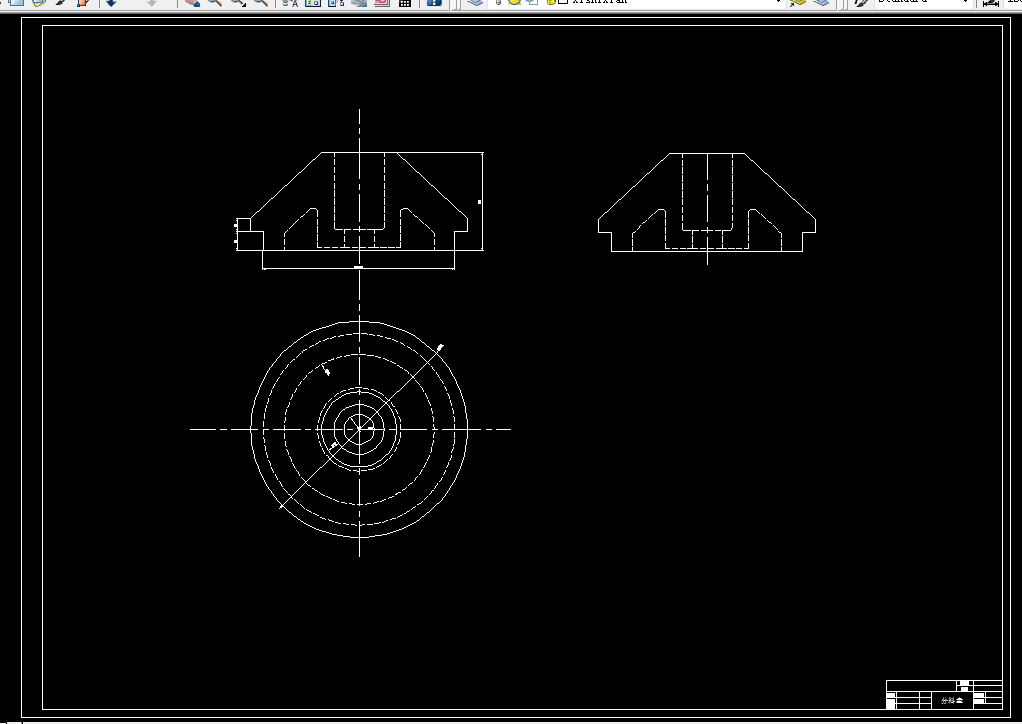1022x724 pixels.
Task: Click the title block Chinese part name text
Action: click(952, 701)
